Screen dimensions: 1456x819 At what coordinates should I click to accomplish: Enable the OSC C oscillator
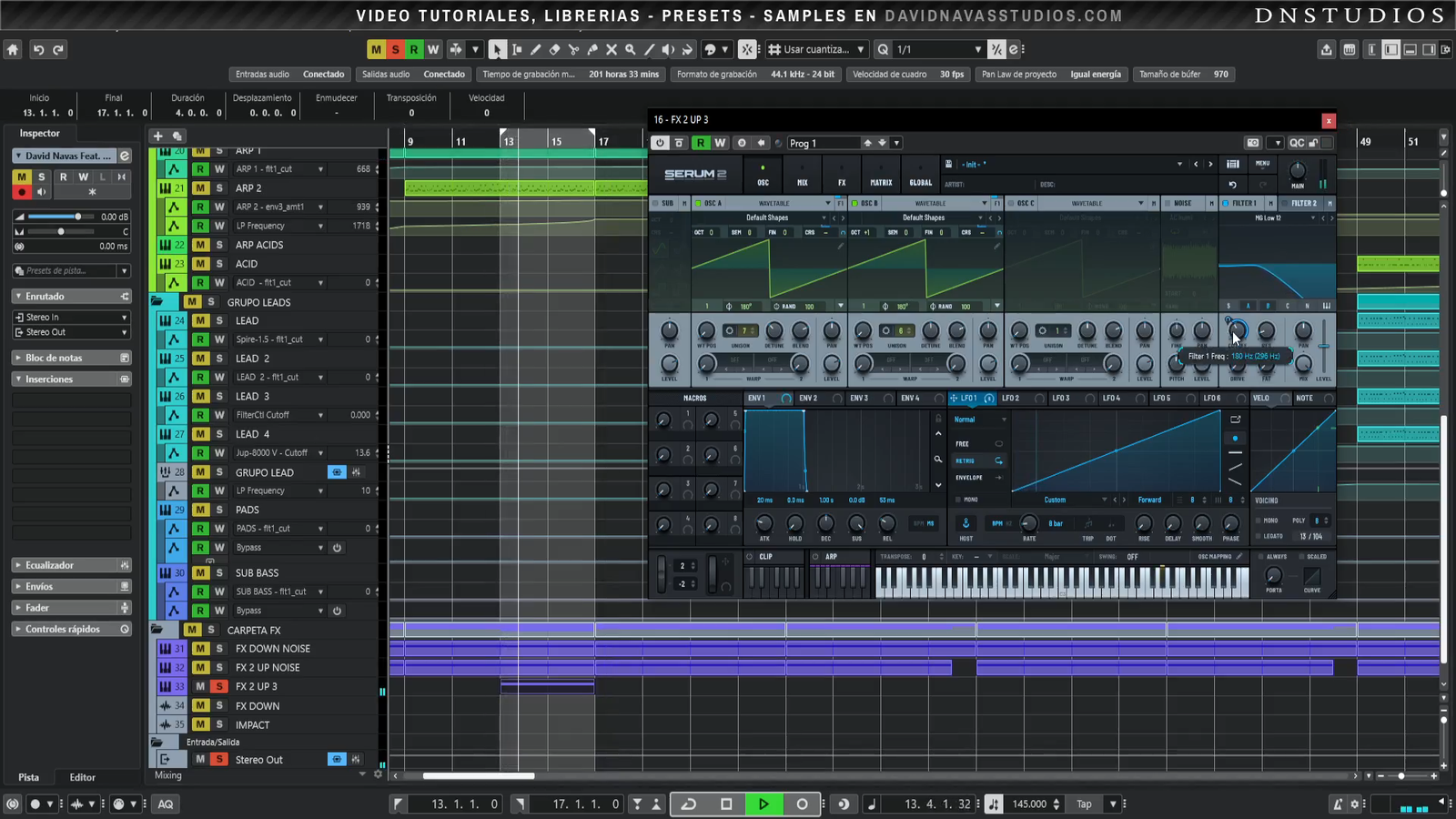point(1011,204)
